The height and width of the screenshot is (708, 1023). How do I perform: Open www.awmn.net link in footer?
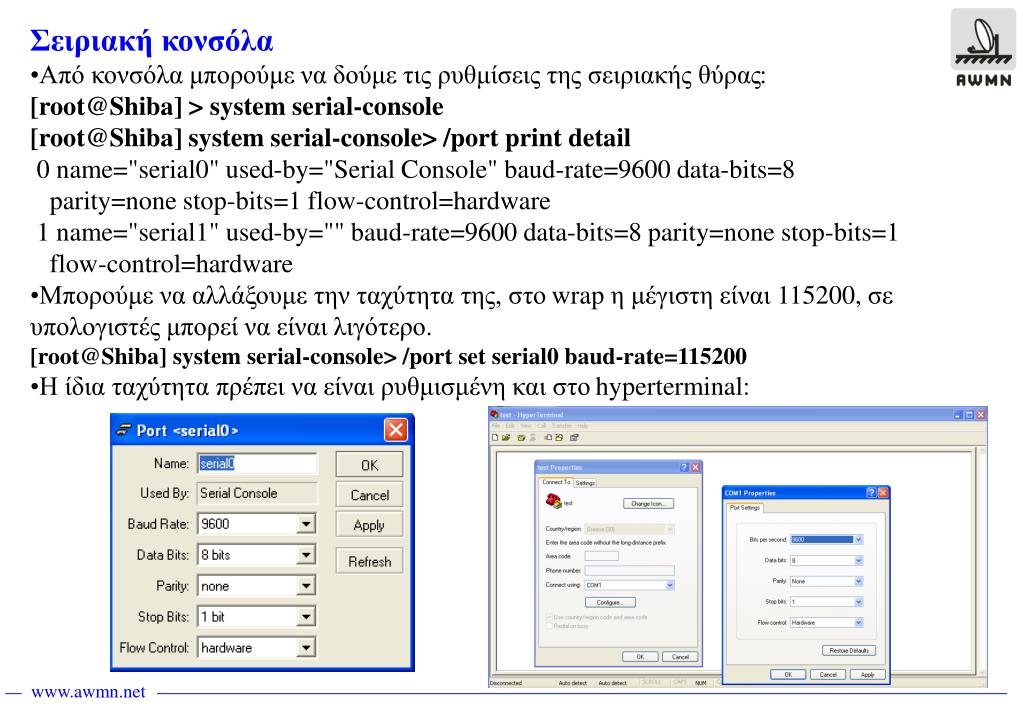(x=88, y=692)
